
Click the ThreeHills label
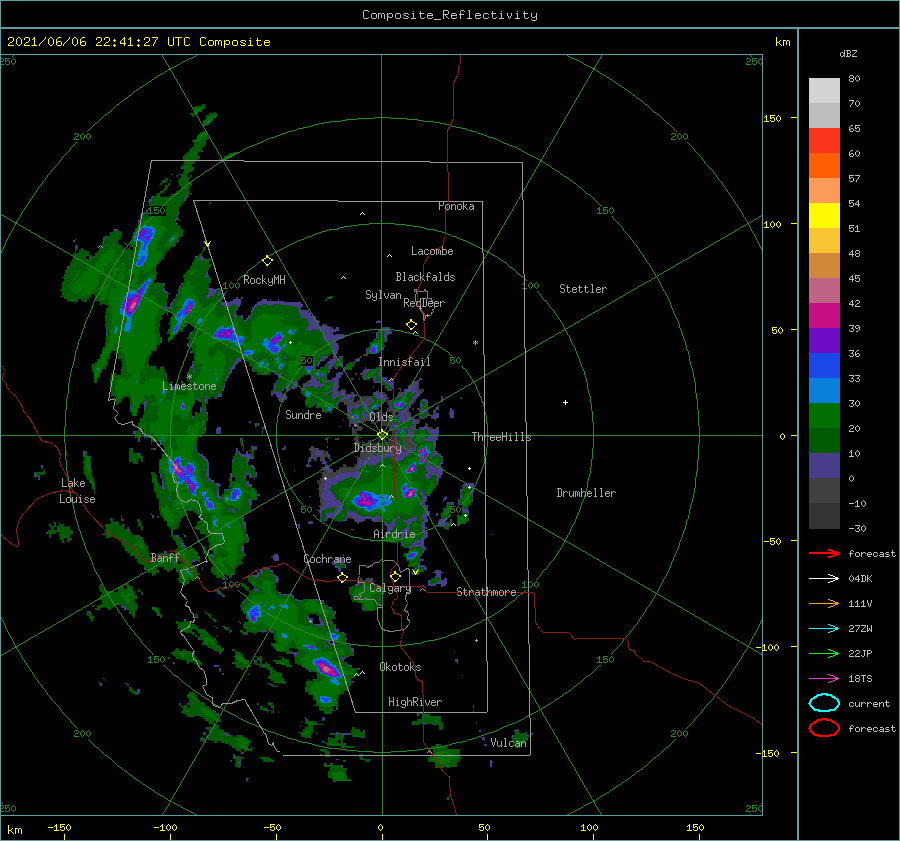tap(502, 437)
